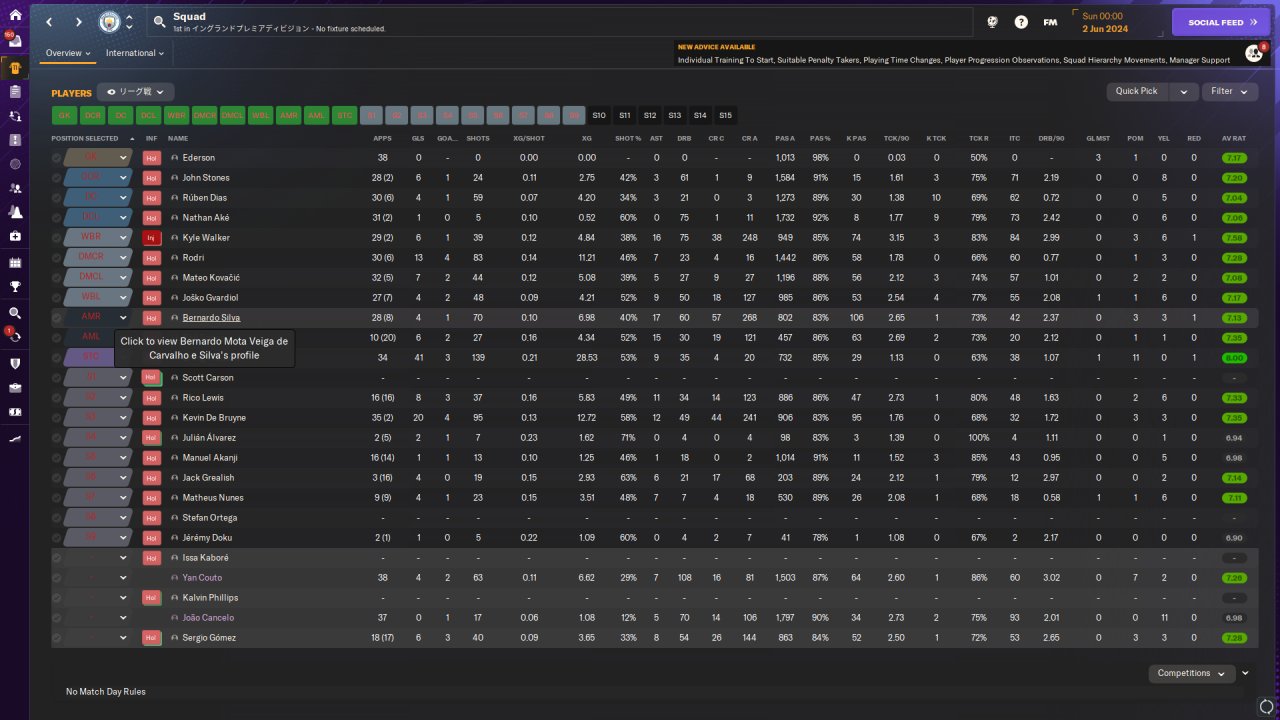
Task: Select the GK position slot
Action: pos(65,116)
